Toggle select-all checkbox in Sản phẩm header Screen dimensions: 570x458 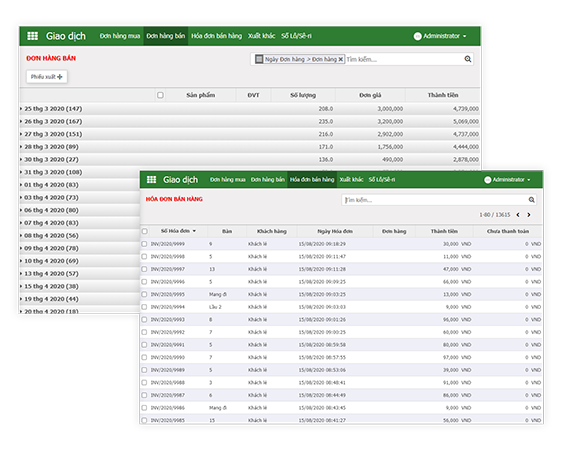click(160, 95)
